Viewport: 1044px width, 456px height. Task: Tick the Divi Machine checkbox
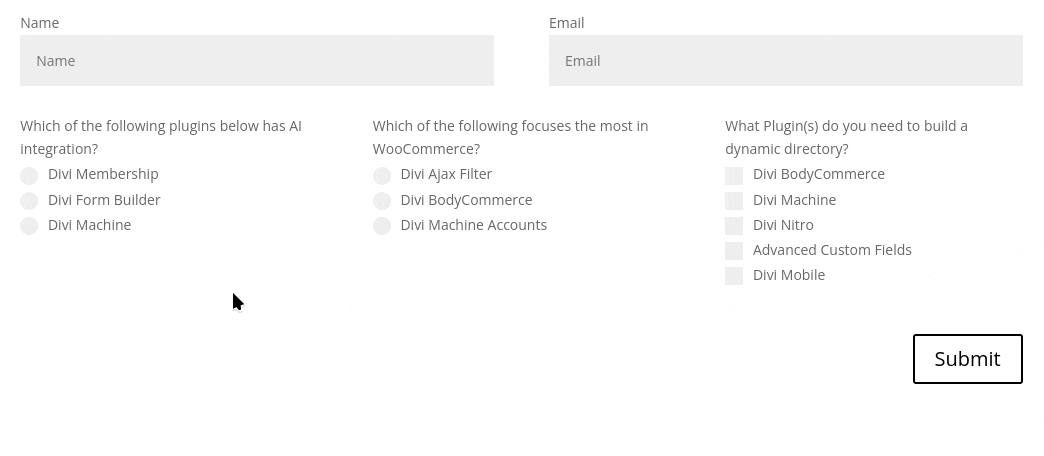(x=734, y=201)
